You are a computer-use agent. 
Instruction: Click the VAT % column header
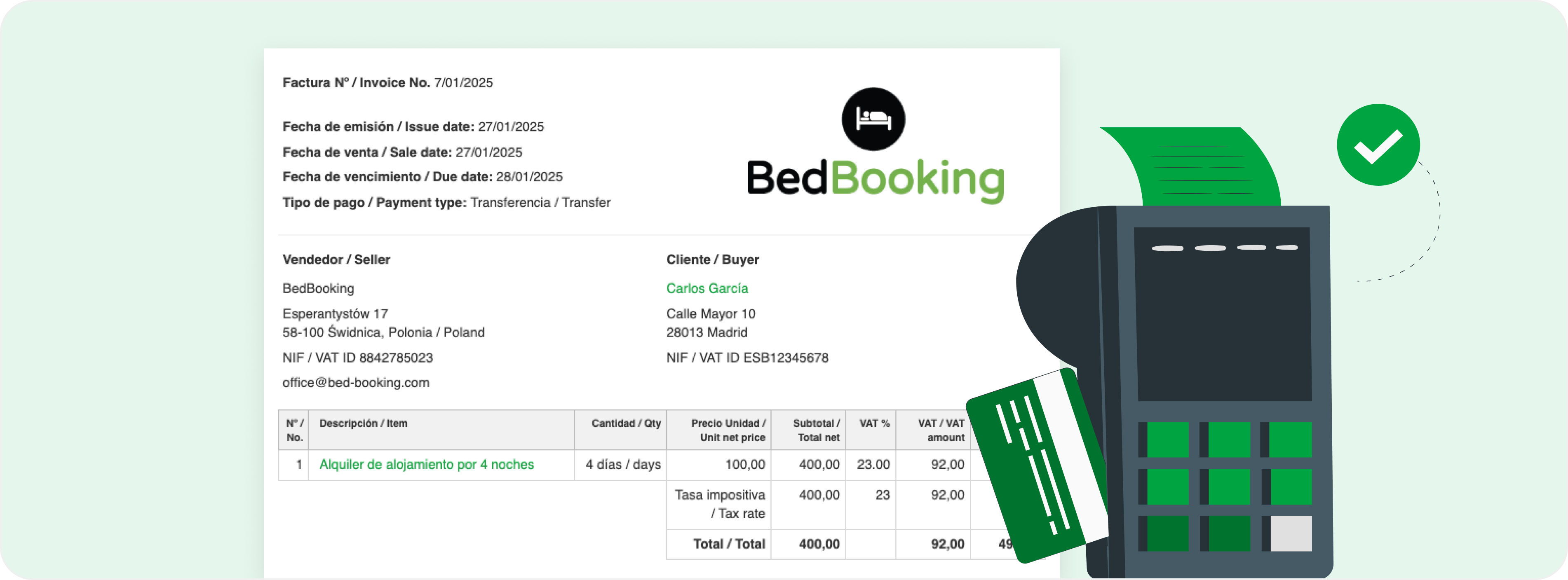click(874, 423)
